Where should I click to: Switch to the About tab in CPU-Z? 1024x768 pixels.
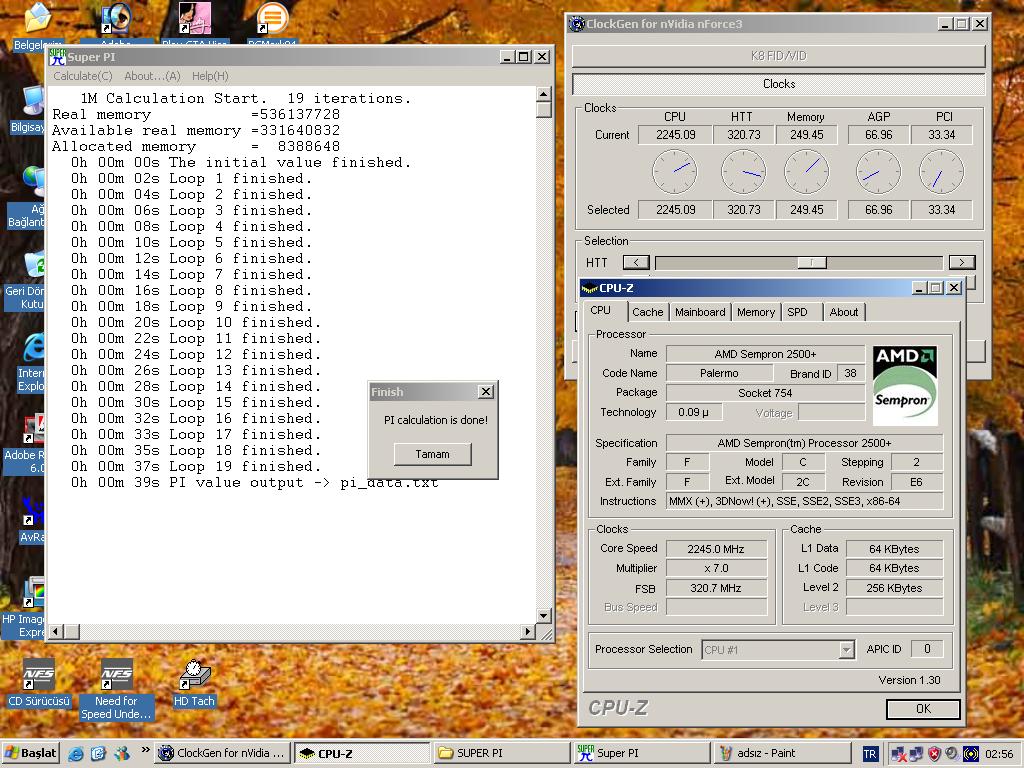click(844, 312)
